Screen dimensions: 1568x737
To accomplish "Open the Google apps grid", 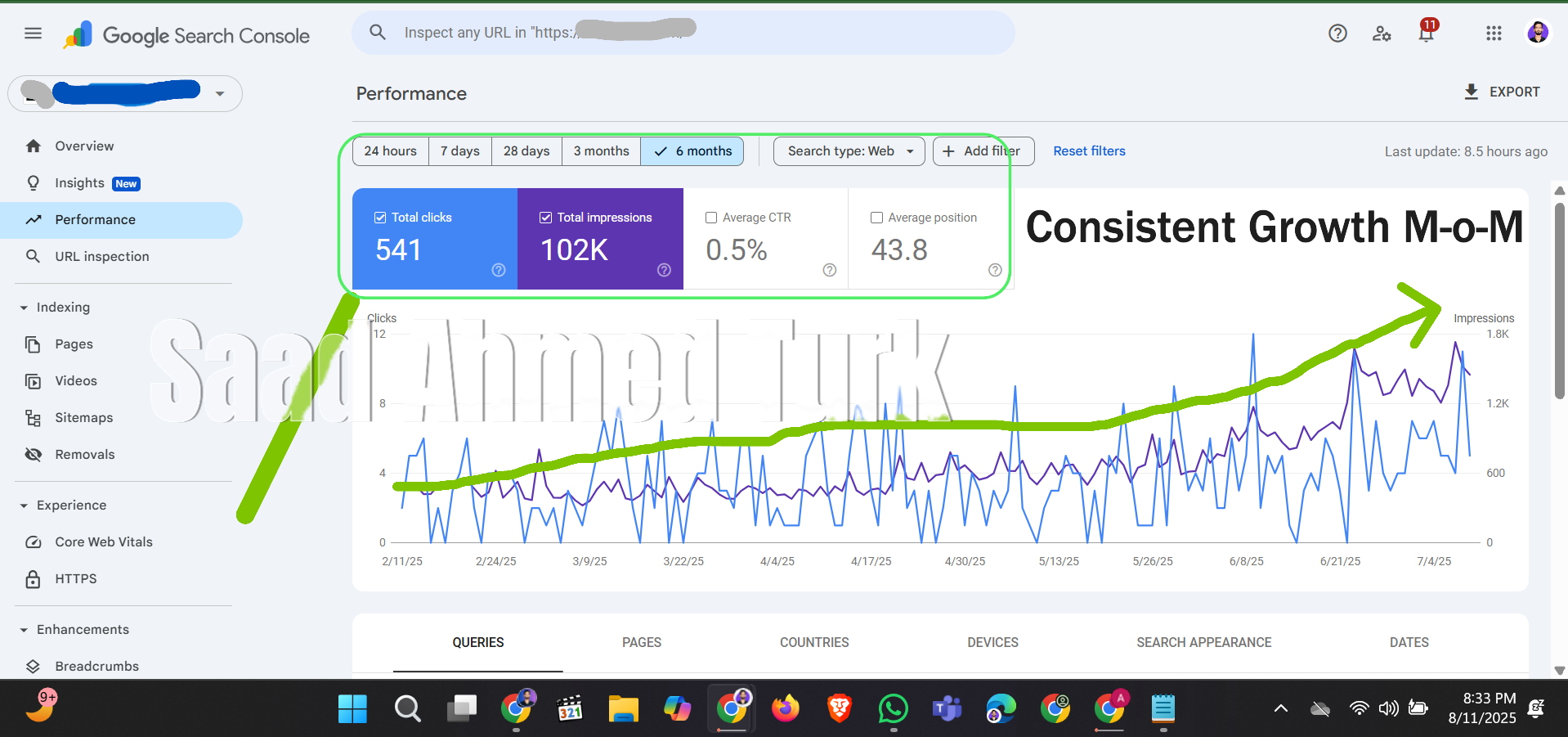I will tap(1494, 34).
